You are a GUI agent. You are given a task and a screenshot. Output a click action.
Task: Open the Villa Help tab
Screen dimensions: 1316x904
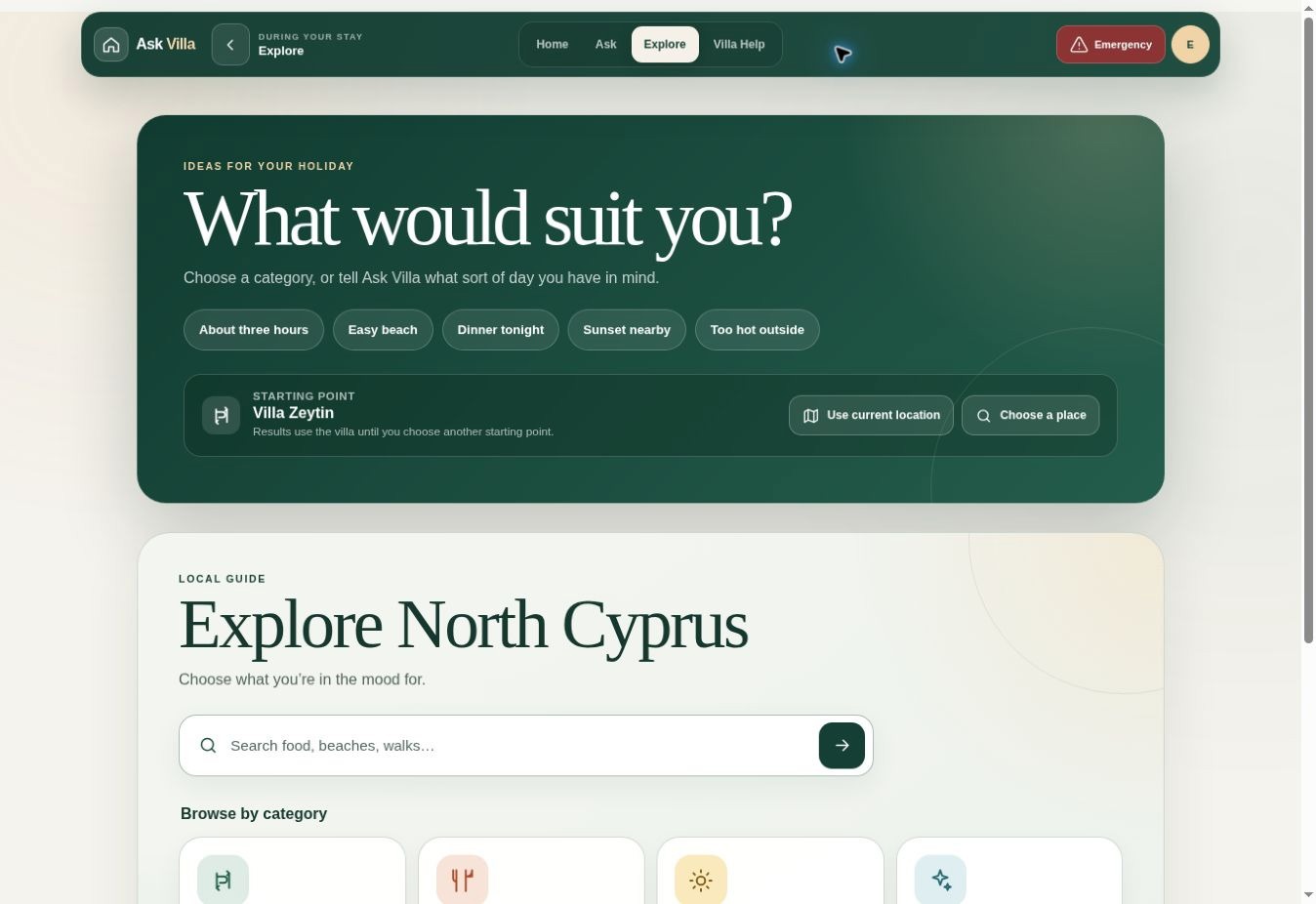[x=739, y=45]
